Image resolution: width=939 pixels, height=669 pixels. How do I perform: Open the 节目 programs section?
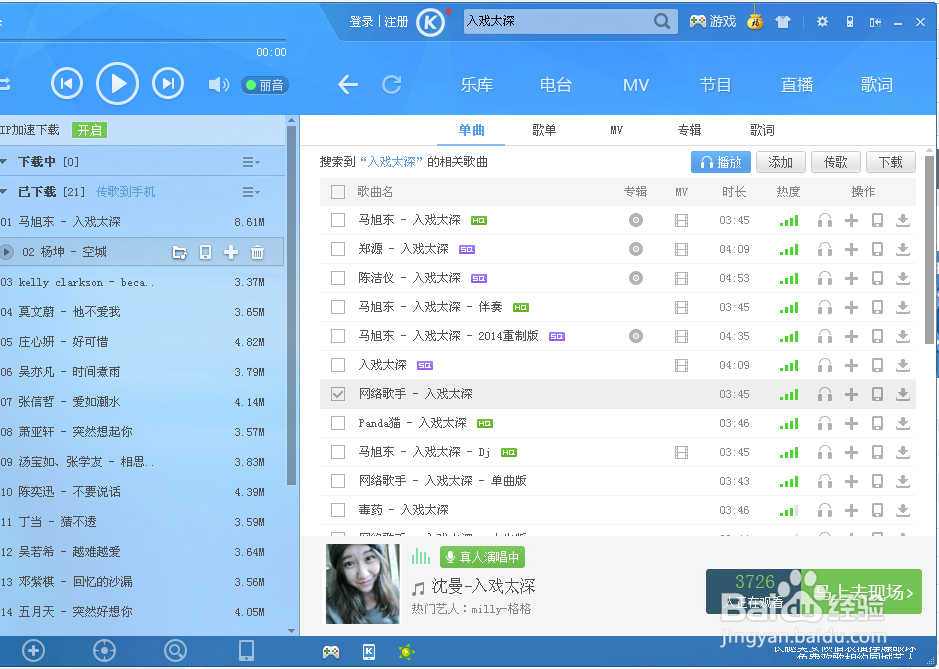coord(716,85)
